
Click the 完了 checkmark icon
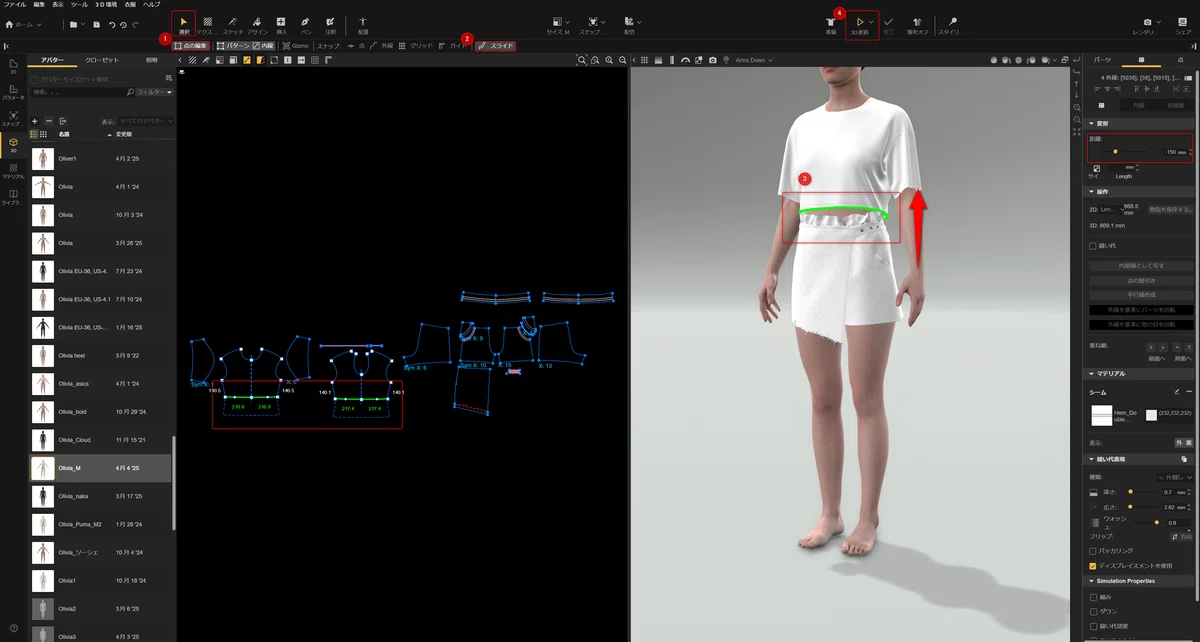888,24
